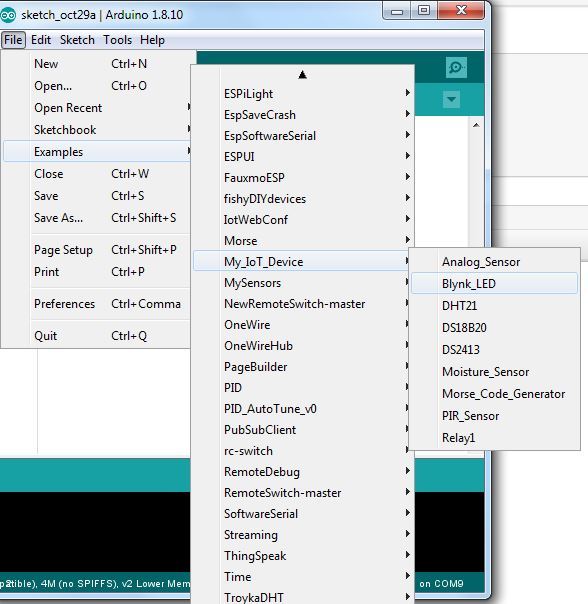The height and width of the screenshot is (604, 588).
Task: Open NewRemoteSwitch-master examples entry
Action: pyautogui.click(x=302, y=304)
